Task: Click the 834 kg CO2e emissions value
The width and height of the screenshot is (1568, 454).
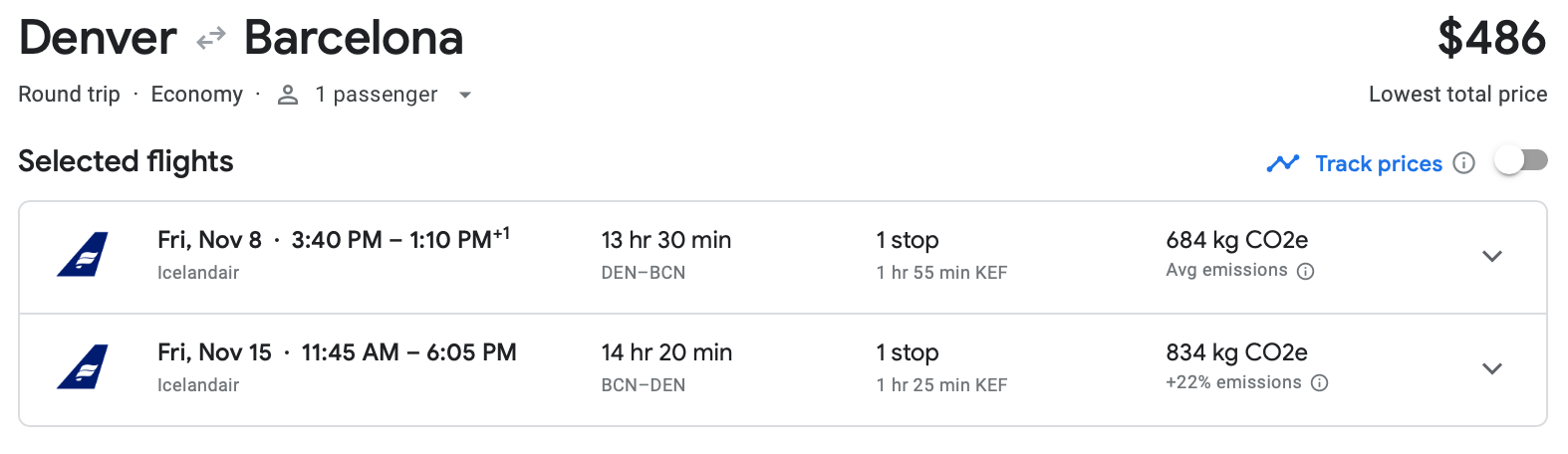Action: (x=1236, y=352)
